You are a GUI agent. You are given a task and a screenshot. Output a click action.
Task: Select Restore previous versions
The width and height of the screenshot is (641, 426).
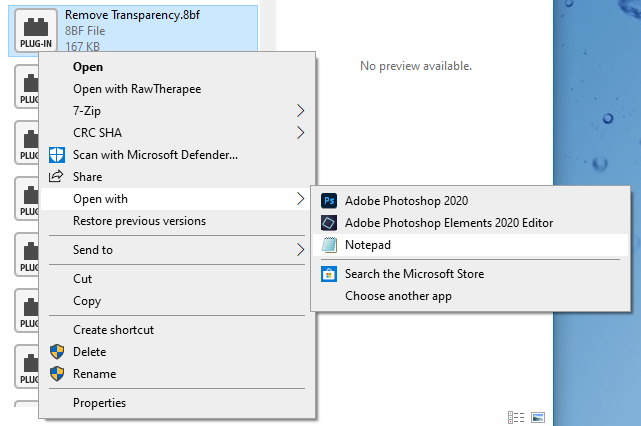pos(177,221)
